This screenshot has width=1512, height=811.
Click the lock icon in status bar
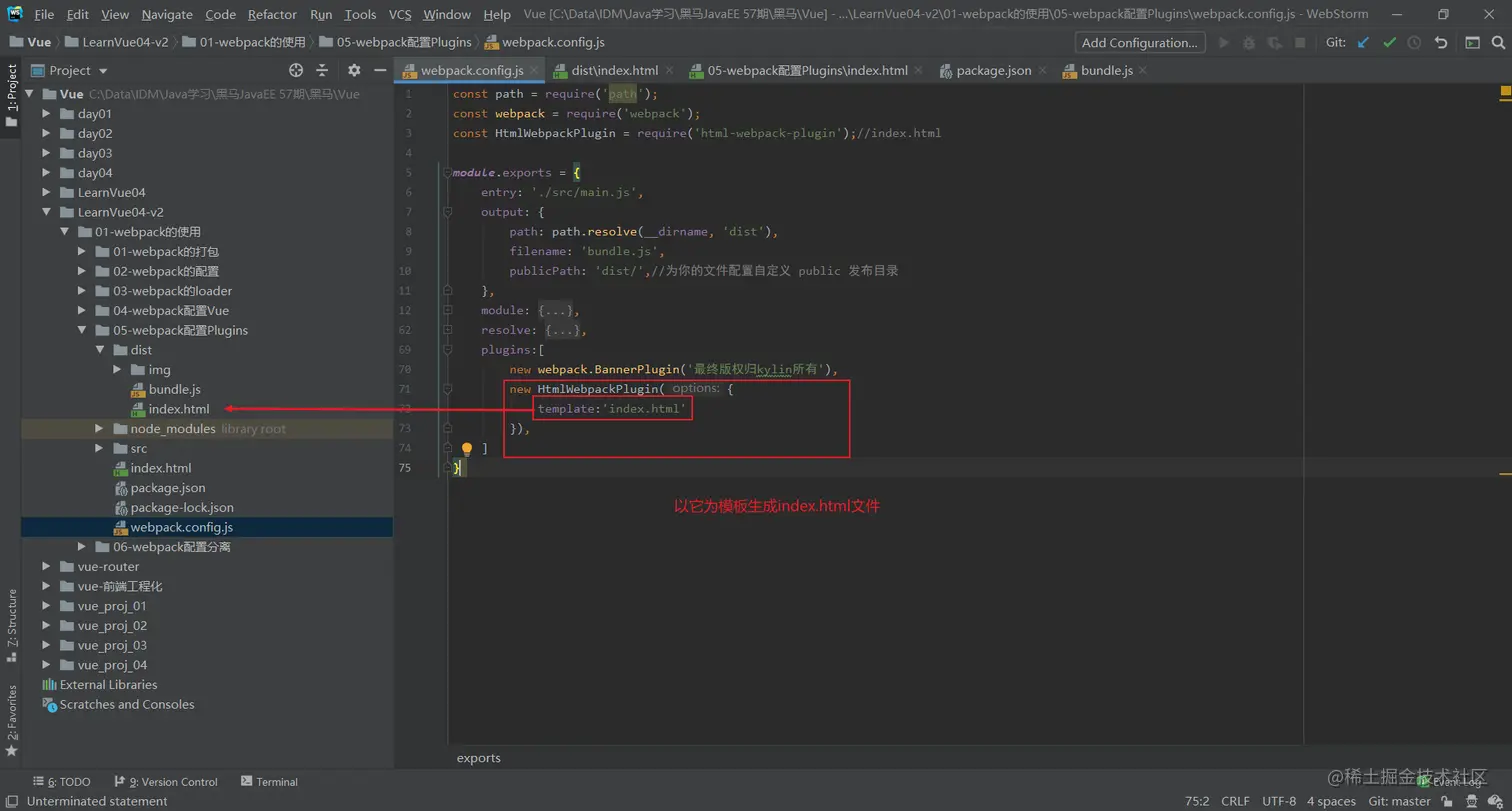pyautogui.click(x=1446, y=801)
